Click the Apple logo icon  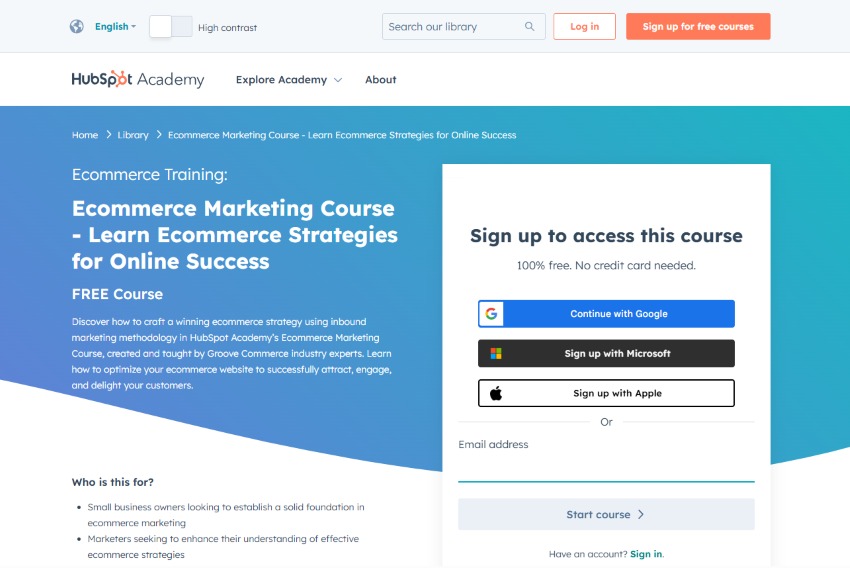click(496, 393)
